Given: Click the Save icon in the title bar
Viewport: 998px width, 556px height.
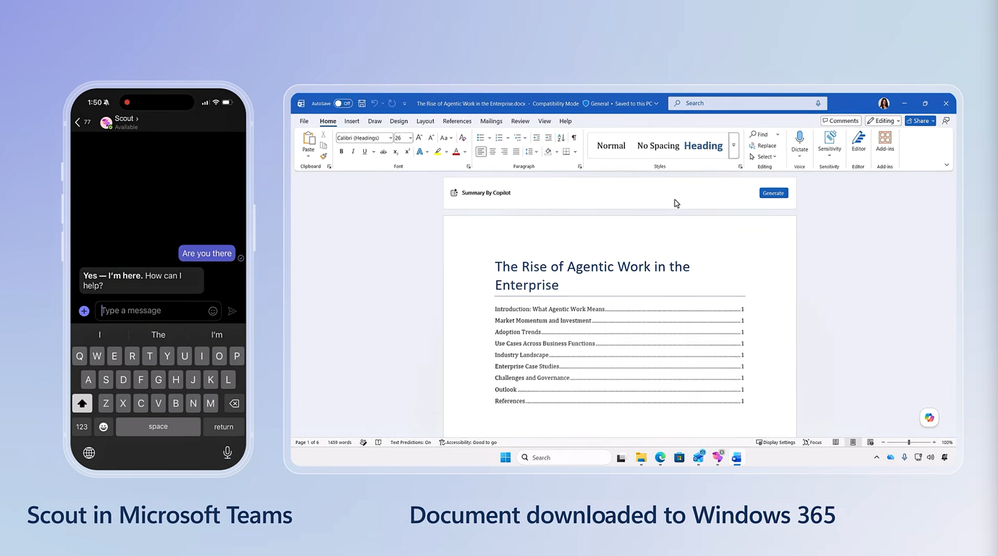Looking at the screenshot, I should point(362,103).
